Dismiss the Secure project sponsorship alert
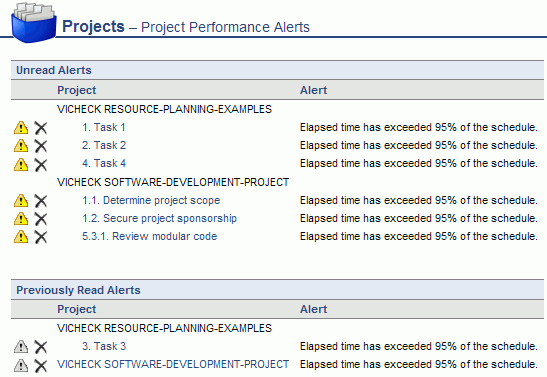Screen dimensions: 547x377 41,219
